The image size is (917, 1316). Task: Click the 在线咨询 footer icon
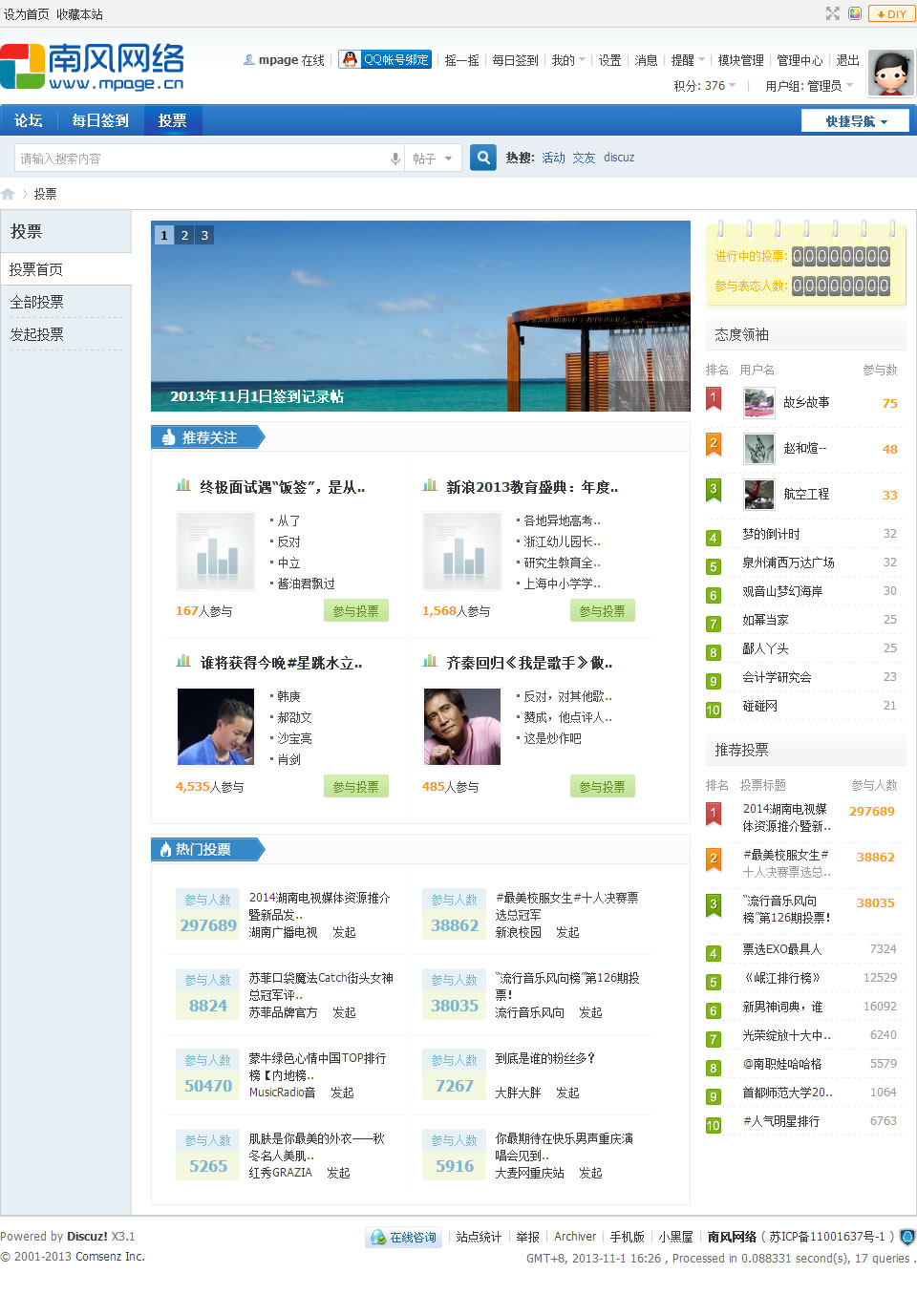coord(404,1237)
